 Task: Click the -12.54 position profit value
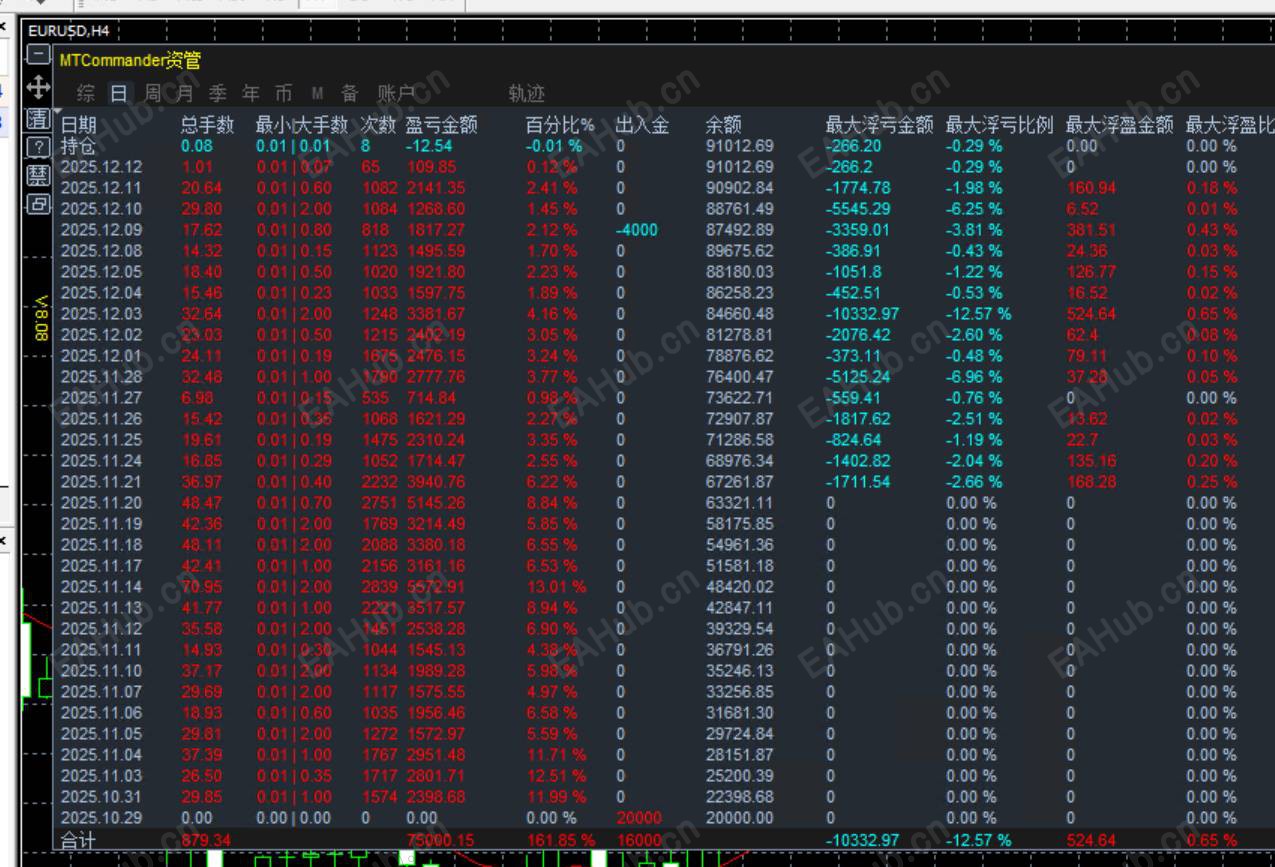tap(429, 146)
